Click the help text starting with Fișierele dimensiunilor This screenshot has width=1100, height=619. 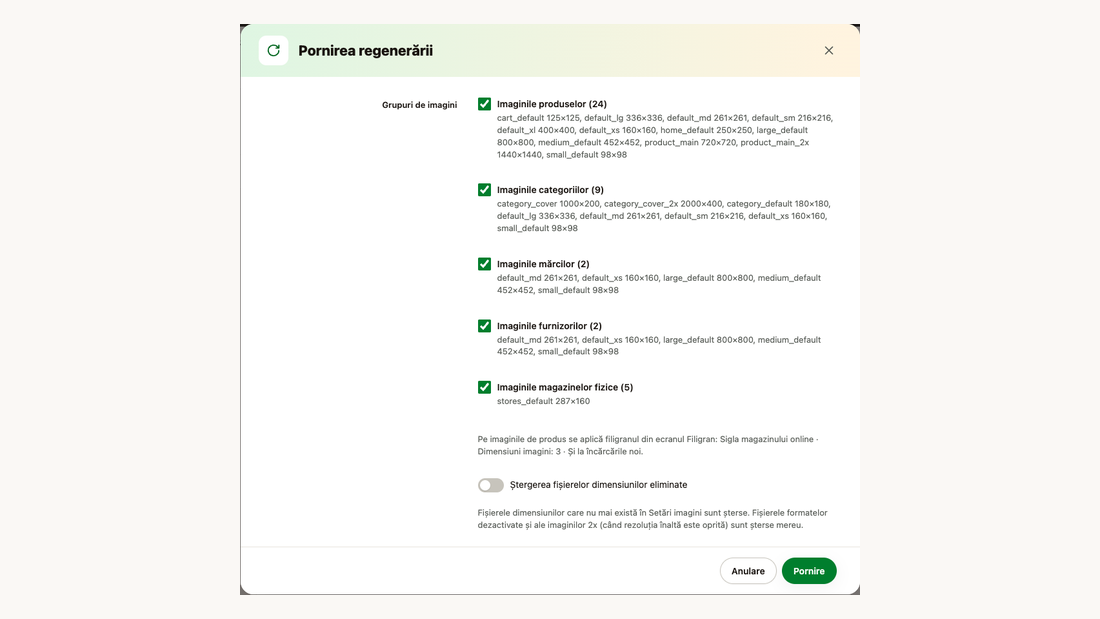[652, 519]
